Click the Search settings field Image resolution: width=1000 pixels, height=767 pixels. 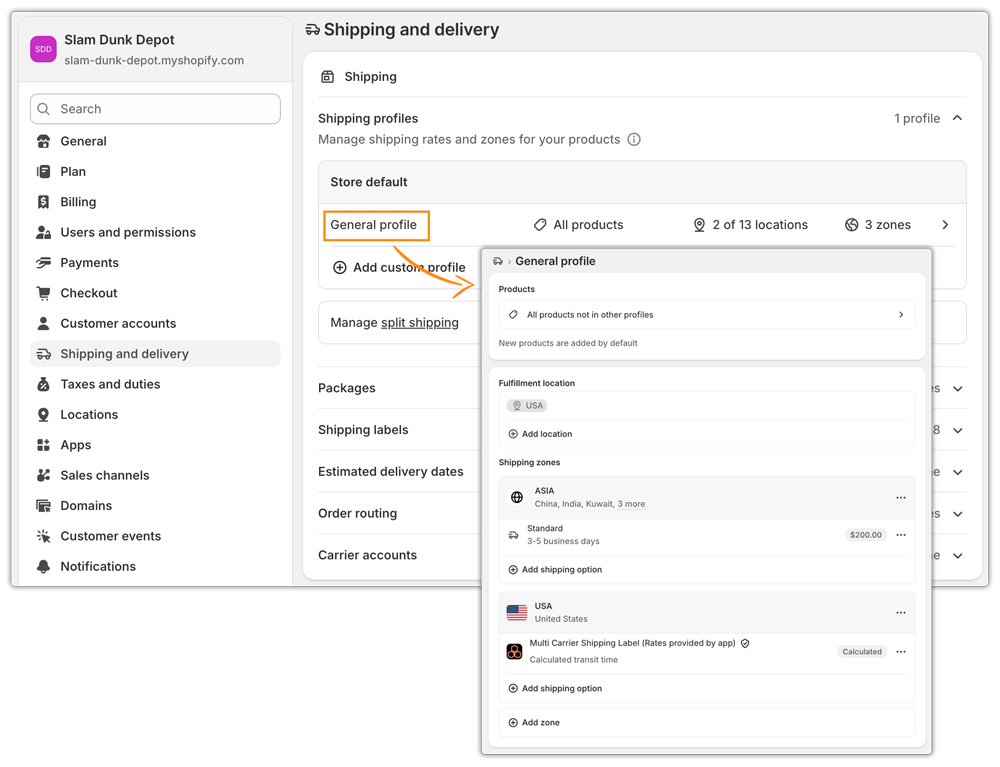[x=155, y=109]
